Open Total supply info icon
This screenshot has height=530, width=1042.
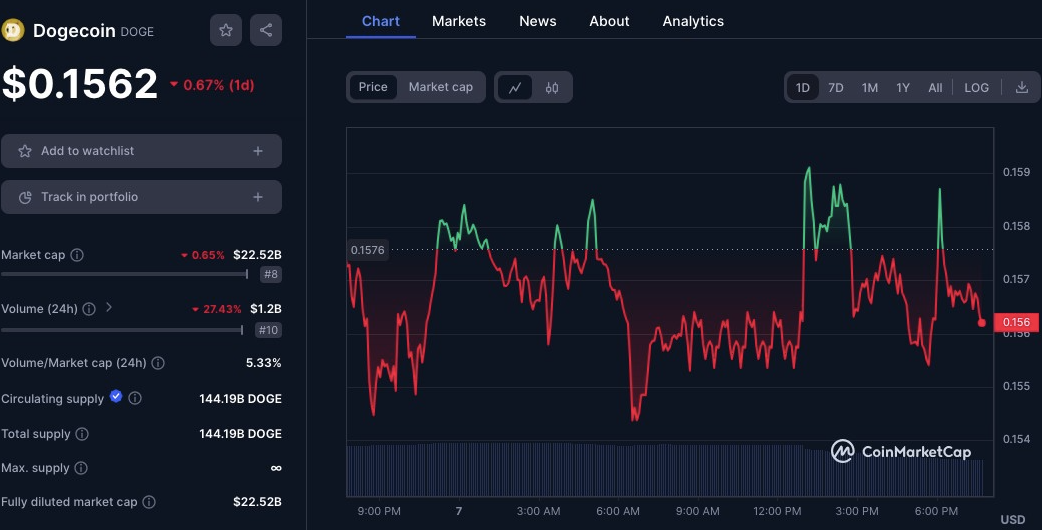click(82, 434)
